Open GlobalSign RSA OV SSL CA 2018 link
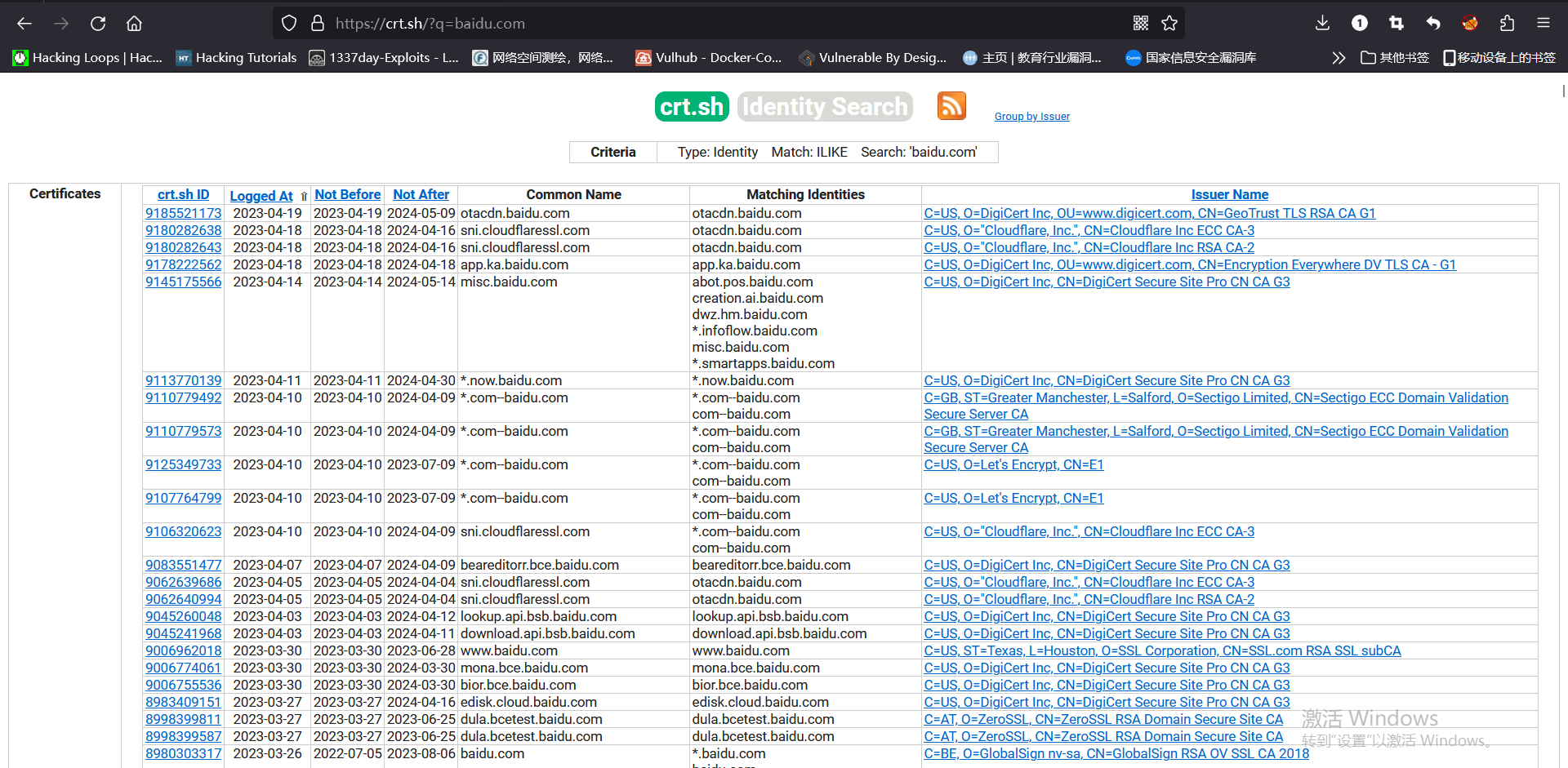1568x768 pixels. point(1116,753)
